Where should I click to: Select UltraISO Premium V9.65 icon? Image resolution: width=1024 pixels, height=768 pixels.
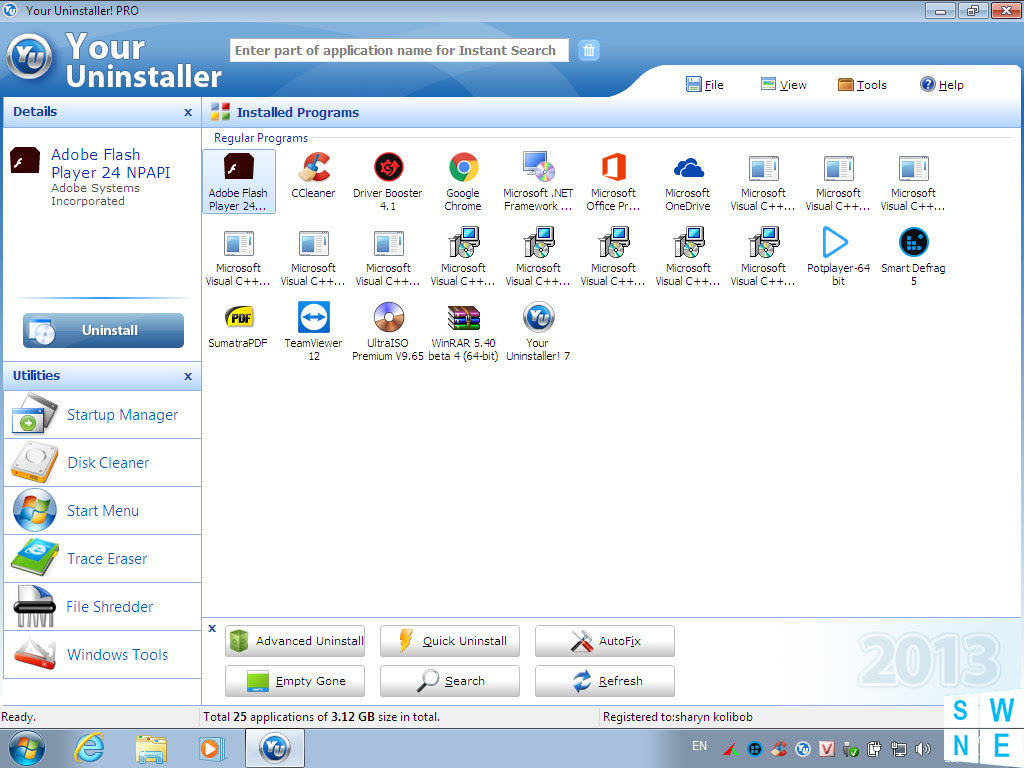[x=388, y=331]
